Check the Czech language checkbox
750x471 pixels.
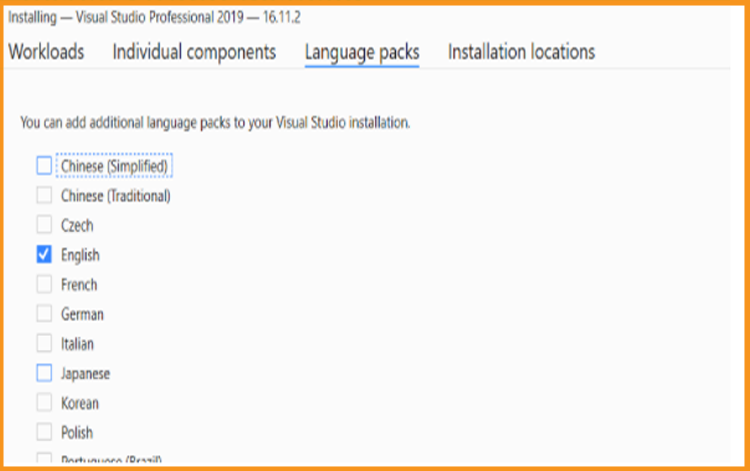[x=44, y=225]
